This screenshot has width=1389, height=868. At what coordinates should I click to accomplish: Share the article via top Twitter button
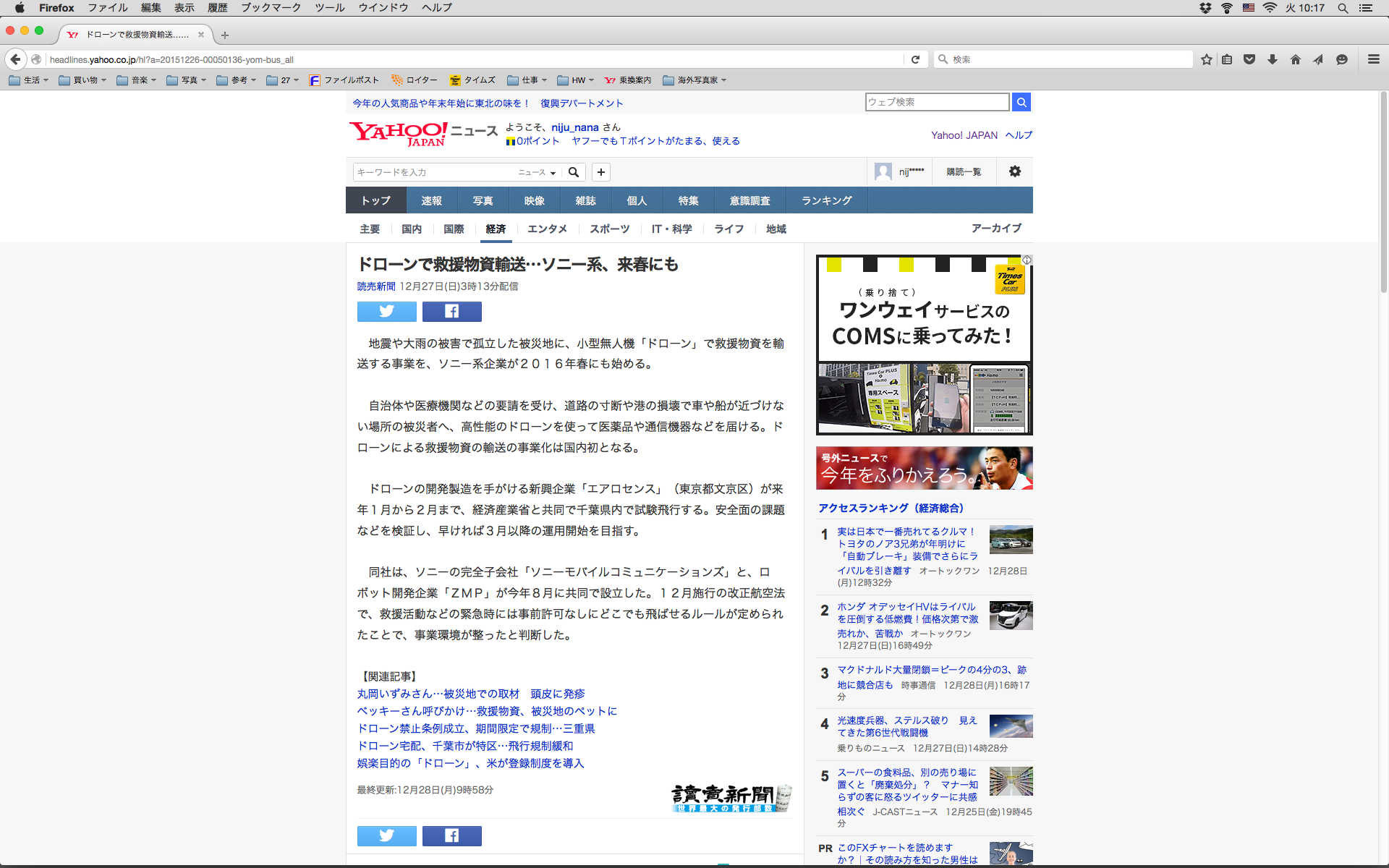386,312
